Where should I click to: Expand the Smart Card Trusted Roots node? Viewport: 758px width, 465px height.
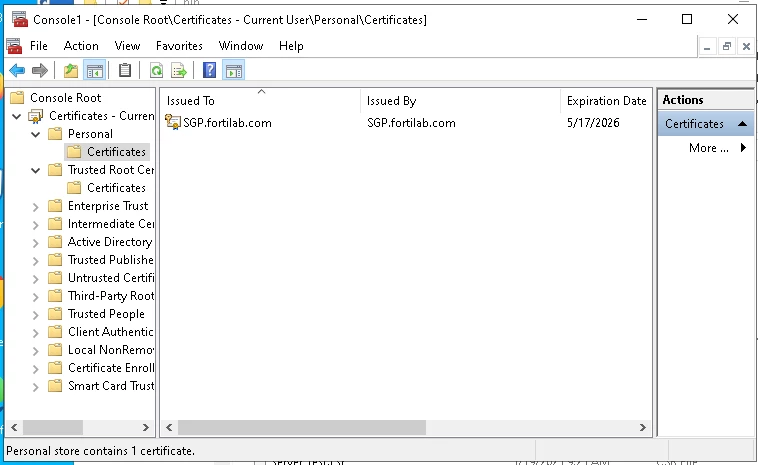[x=35, y=387]
